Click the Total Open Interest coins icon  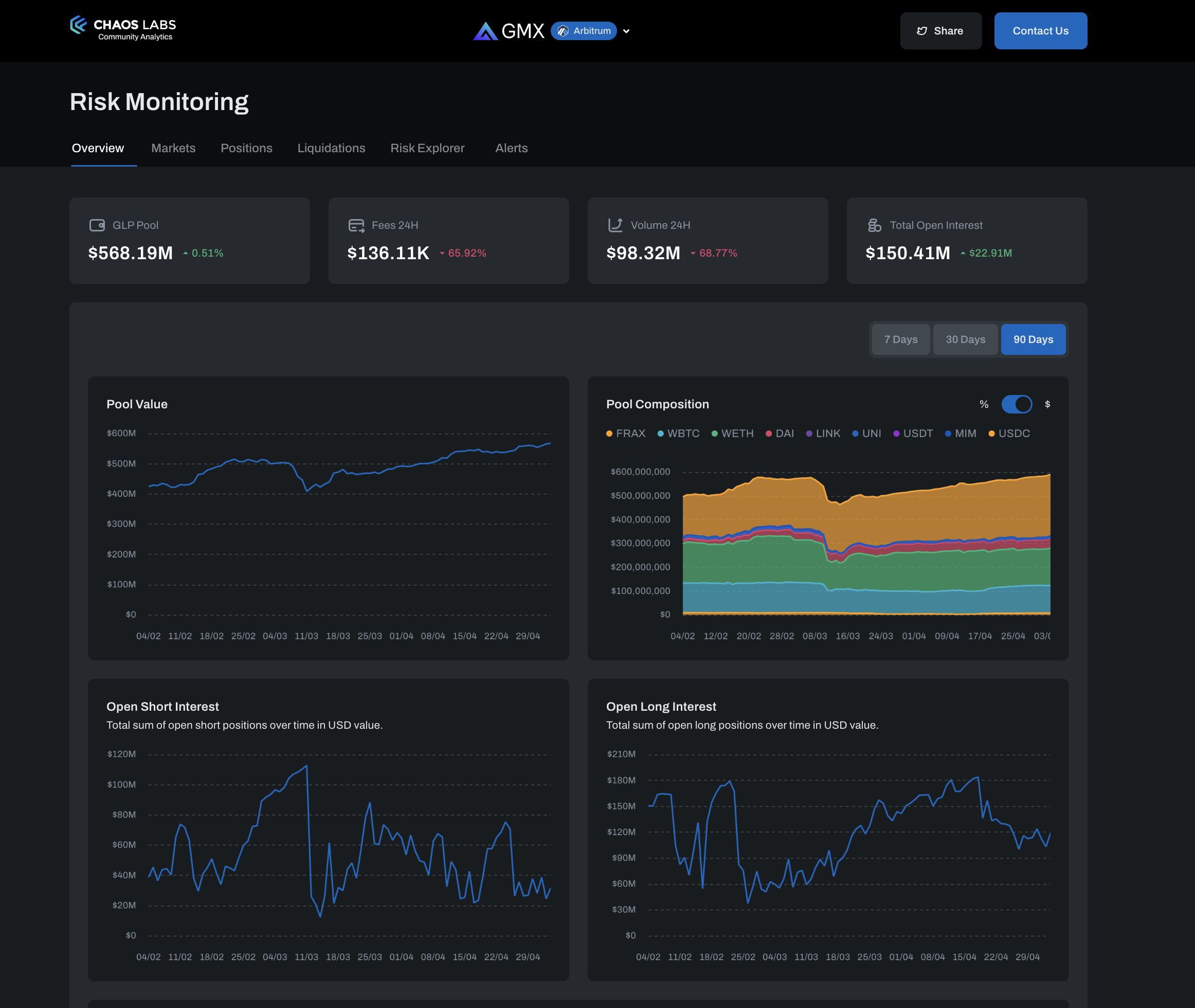tap(874, 225)
